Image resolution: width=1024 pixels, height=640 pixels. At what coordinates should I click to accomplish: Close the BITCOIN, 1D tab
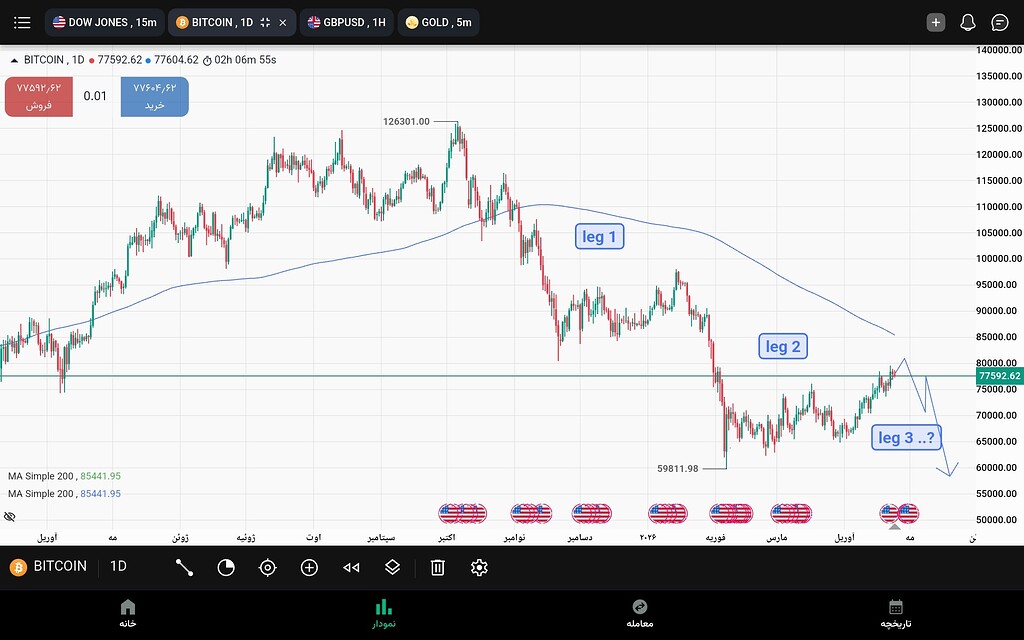tap(283, 22)
